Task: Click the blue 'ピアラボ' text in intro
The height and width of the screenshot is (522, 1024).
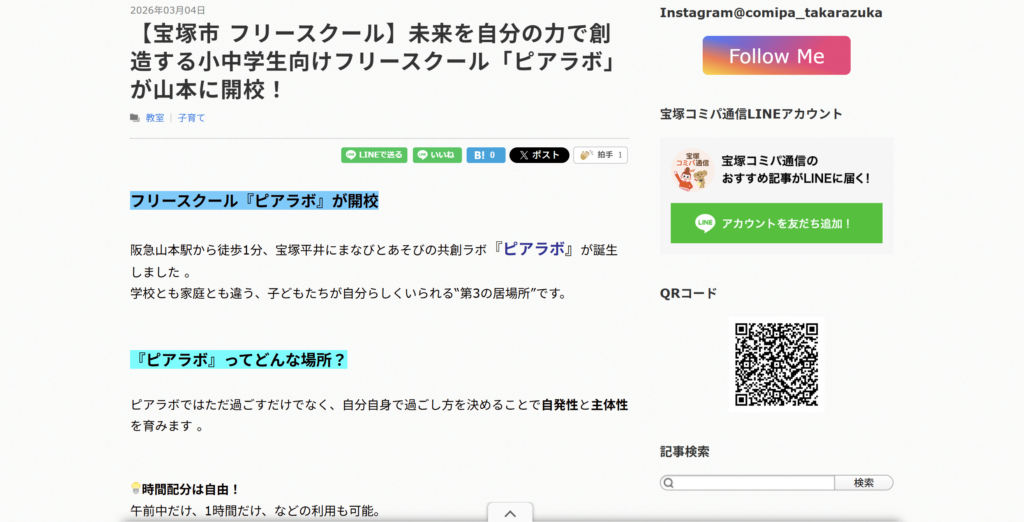Action: [x=534, y=249]
